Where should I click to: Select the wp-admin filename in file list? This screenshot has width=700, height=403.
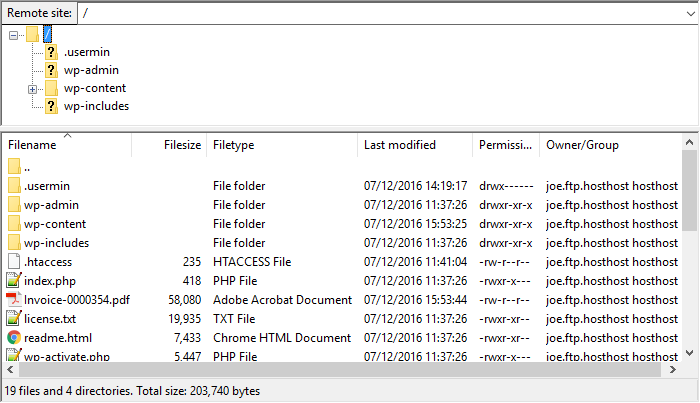point(51,205)
